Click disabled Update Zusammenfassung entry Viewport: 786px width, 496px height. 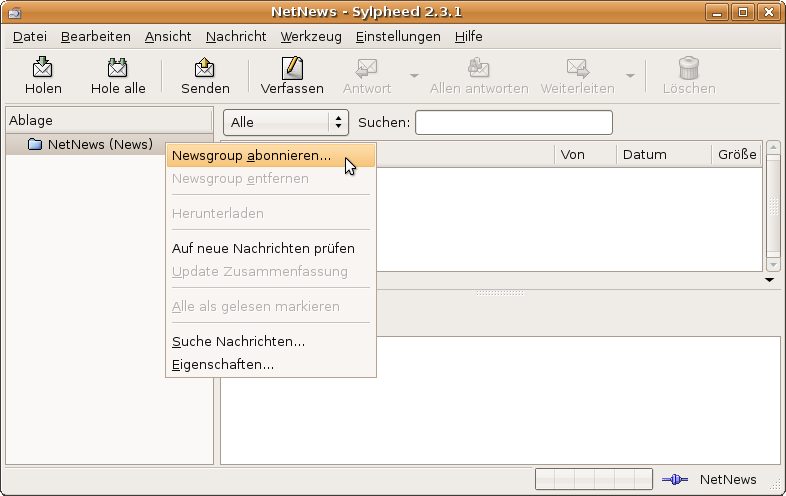tap(271, 271)
